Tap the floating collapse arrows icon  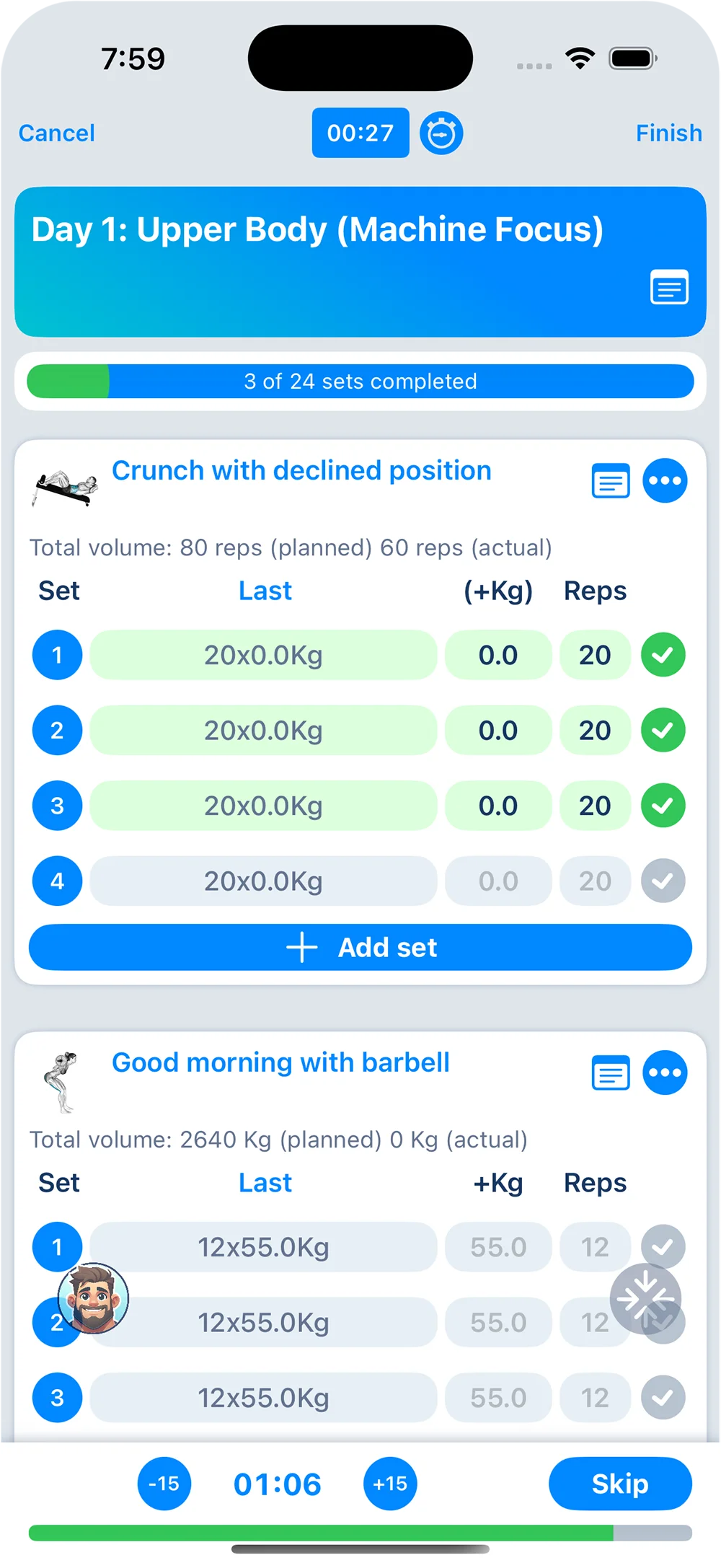coord(645,1299)
